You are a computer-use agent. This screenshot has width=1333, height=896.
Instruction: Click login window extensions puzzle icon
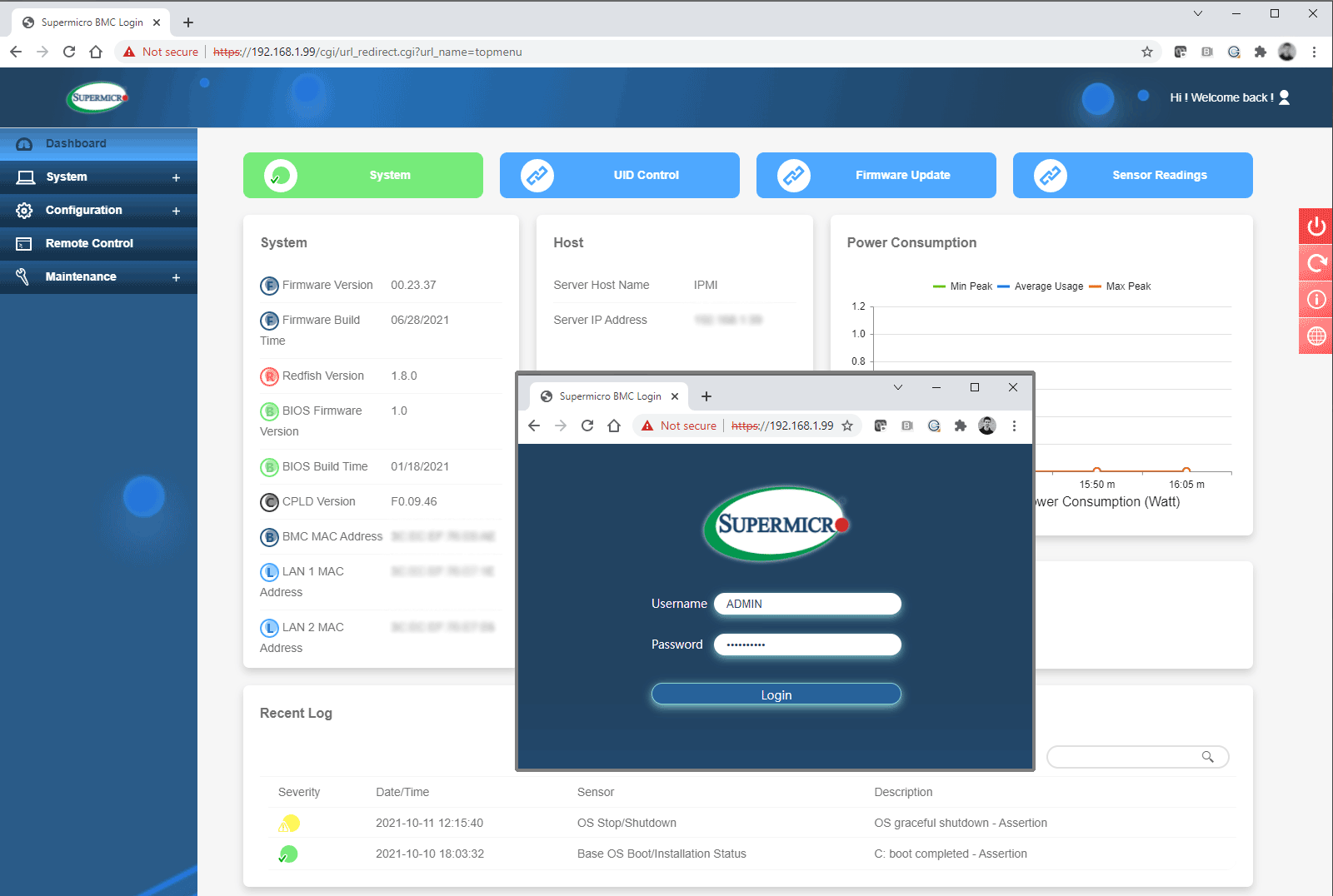[x=961, y=426]
